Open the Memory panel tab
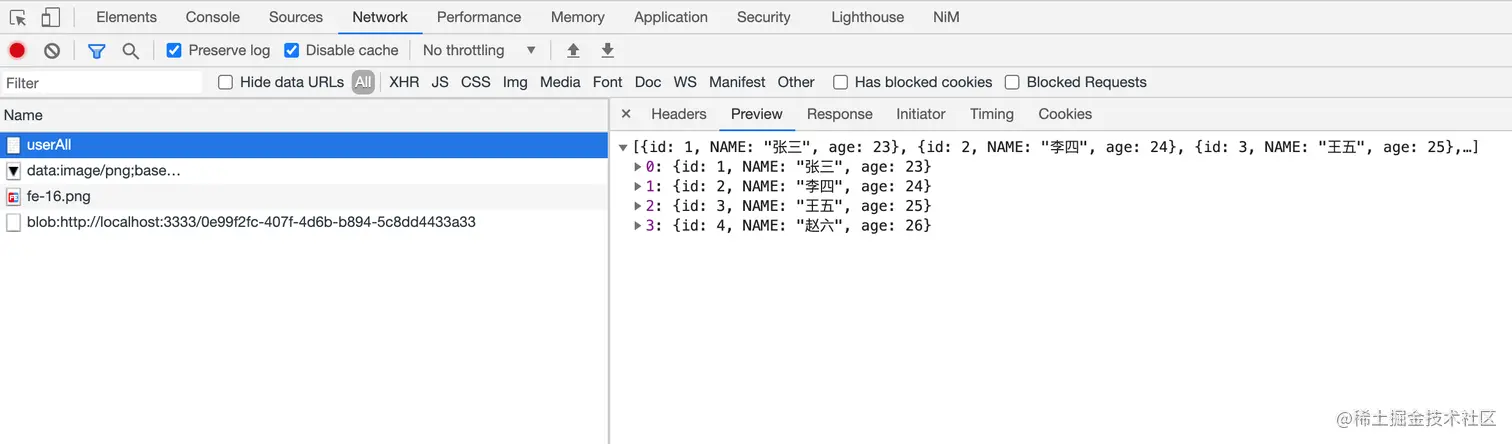This screenshot has height=444, width=1512. click(577, 17)
